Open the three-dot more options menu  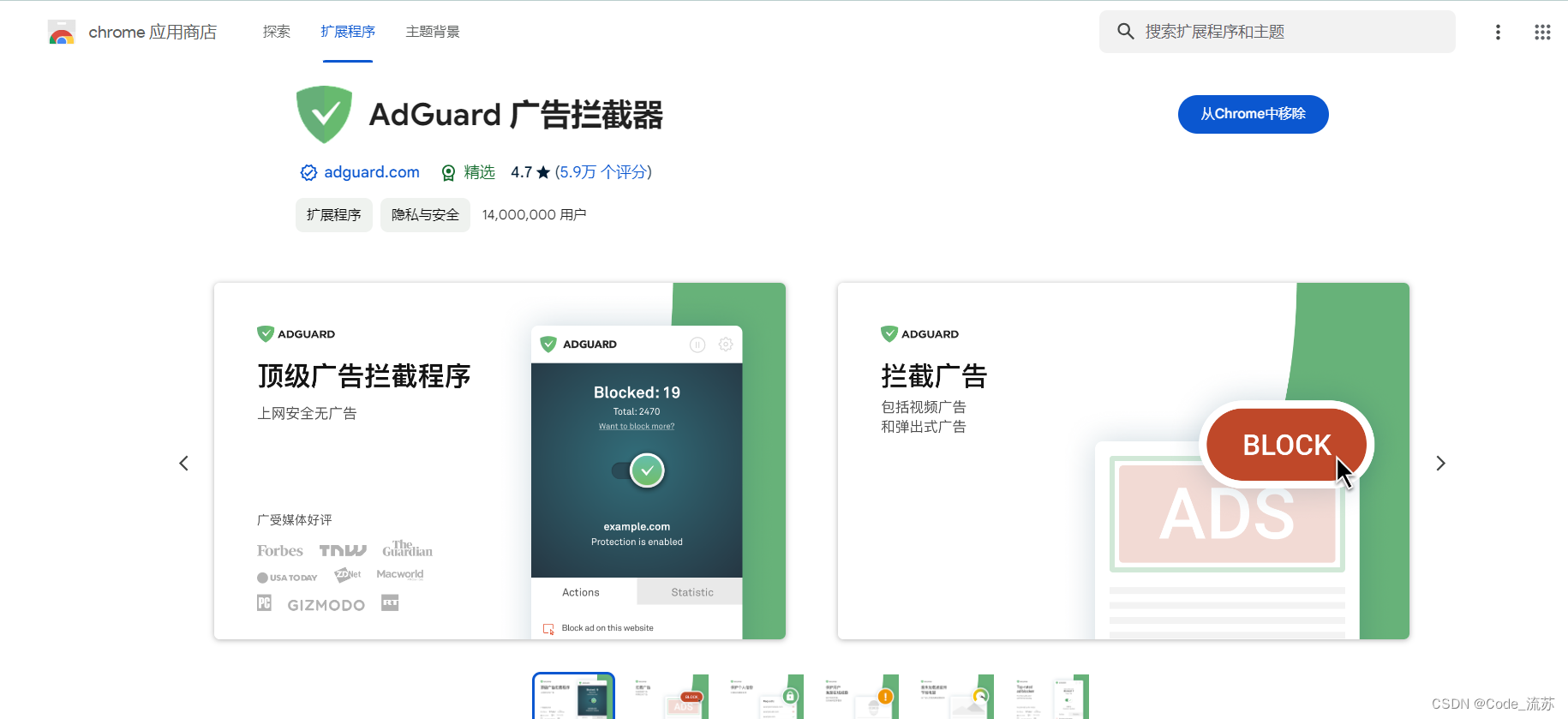point(1498,32)
